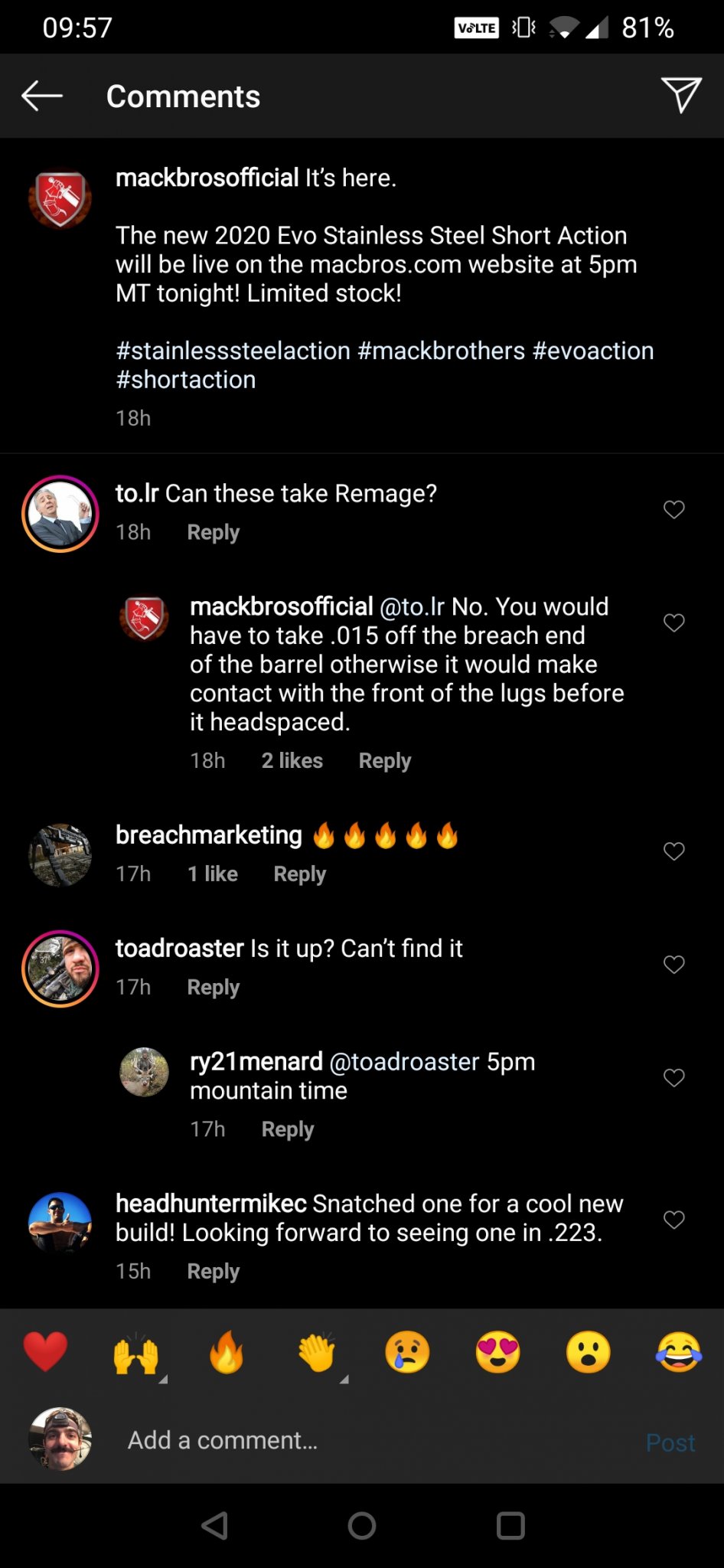724x1568 pixels.
Task: Reply to toadroaster's comment
Action: tap(213, 988)
